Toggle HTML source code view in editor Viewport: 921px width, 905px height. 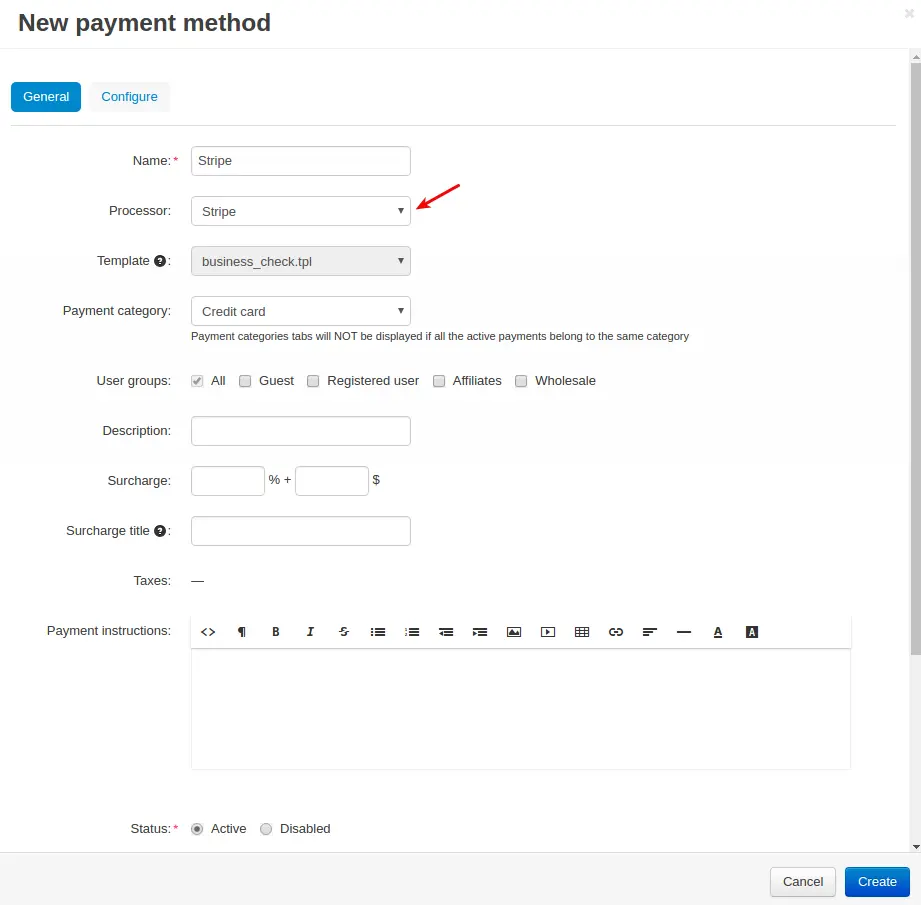click(x=208, y=632)
